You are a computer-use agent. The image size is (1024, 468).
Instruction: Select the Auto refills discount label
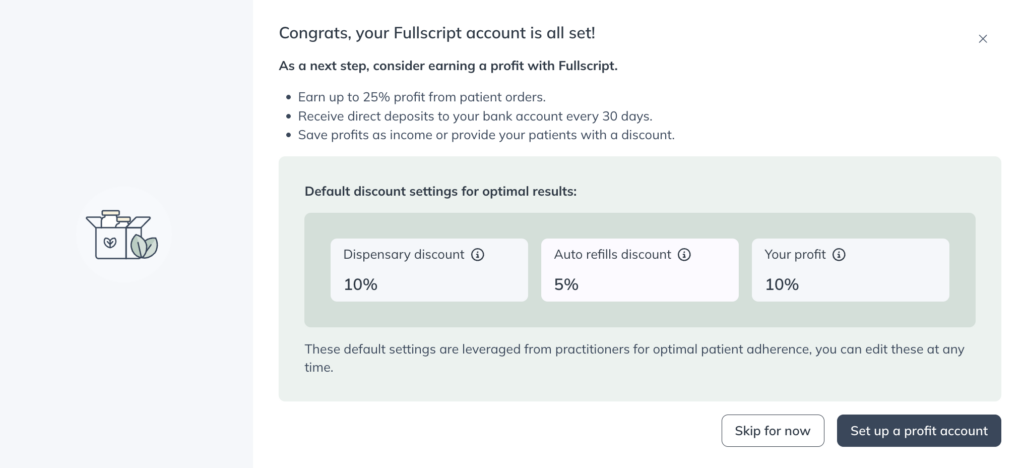613,255
